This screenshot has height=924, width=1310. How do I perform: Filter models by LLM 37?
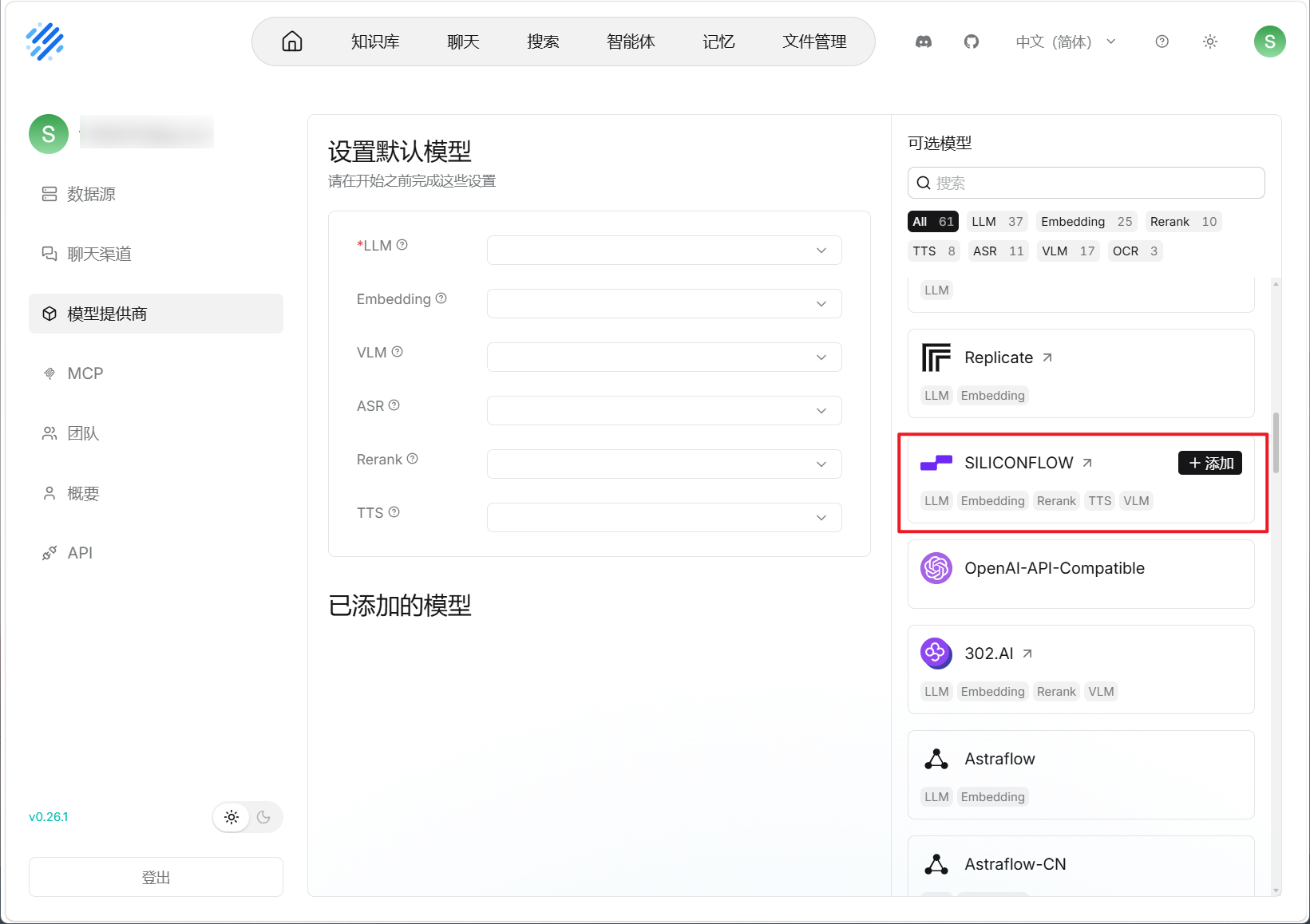pyautogui.click(x=997, y=222)
